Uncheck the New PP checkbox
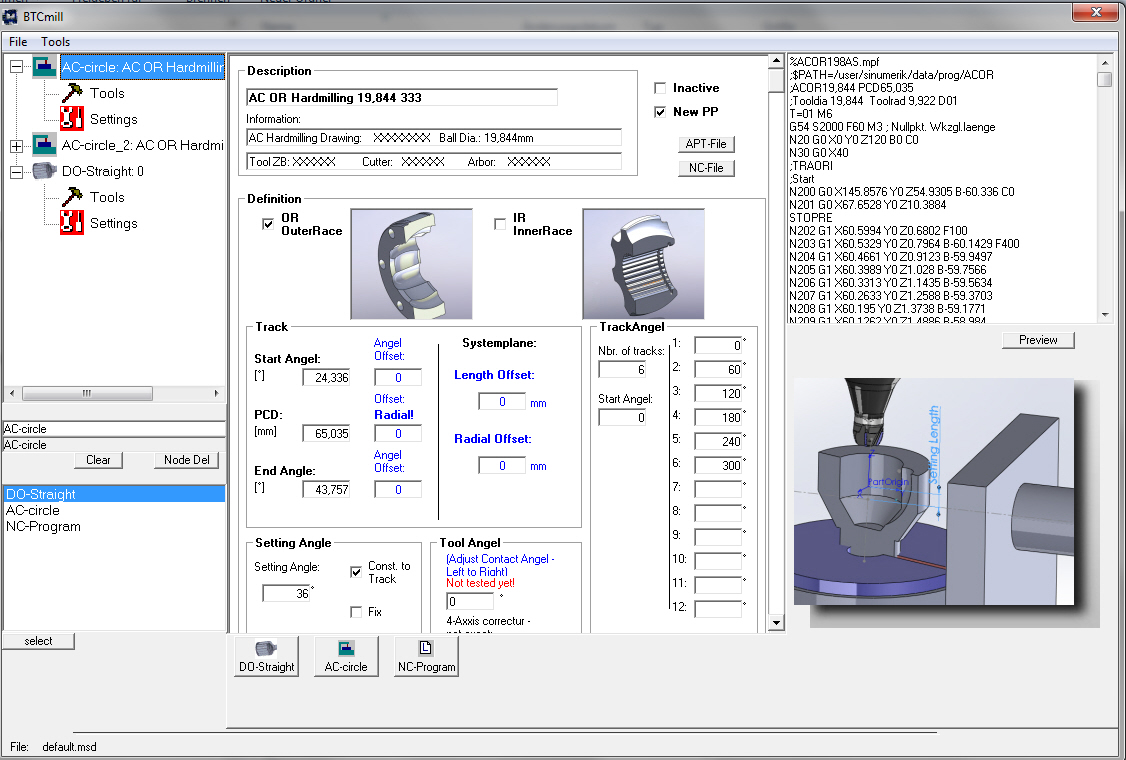1126x760 pixels. pos(660,112)
